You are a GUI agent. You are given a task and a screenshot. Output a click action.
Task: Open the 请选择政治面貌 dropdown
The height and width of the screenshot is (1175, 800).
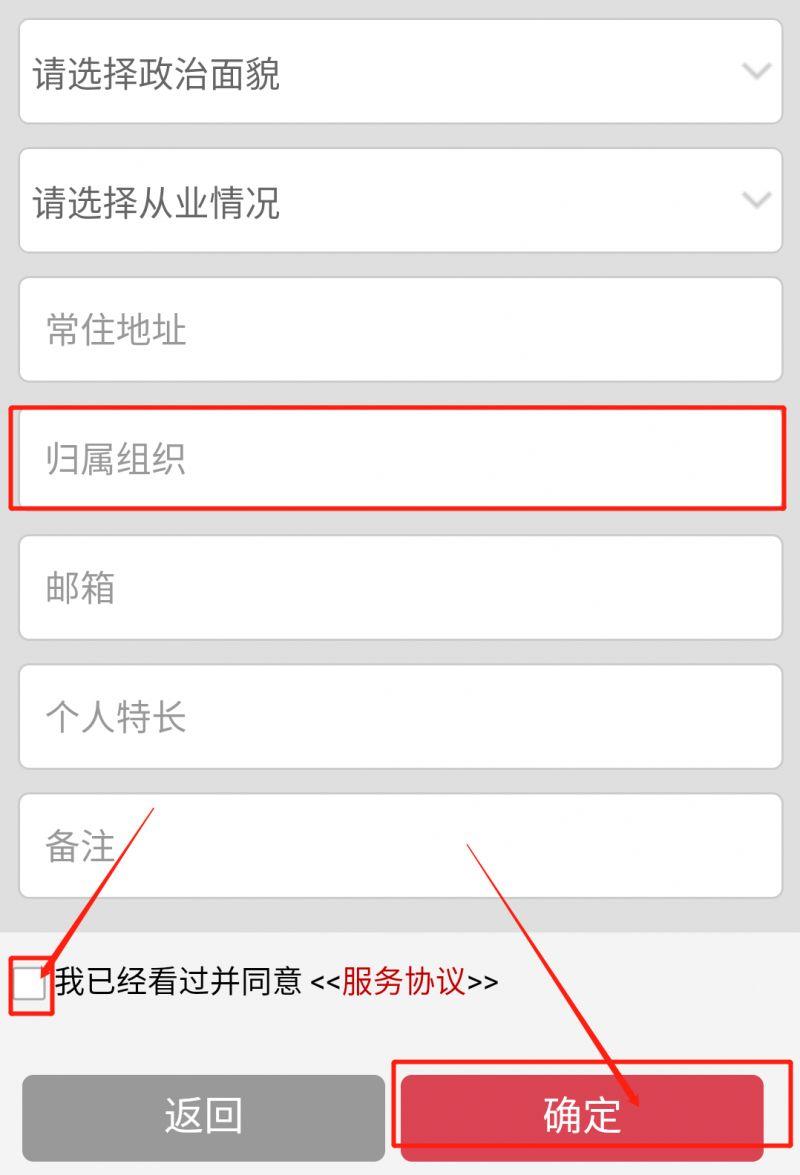400,72
